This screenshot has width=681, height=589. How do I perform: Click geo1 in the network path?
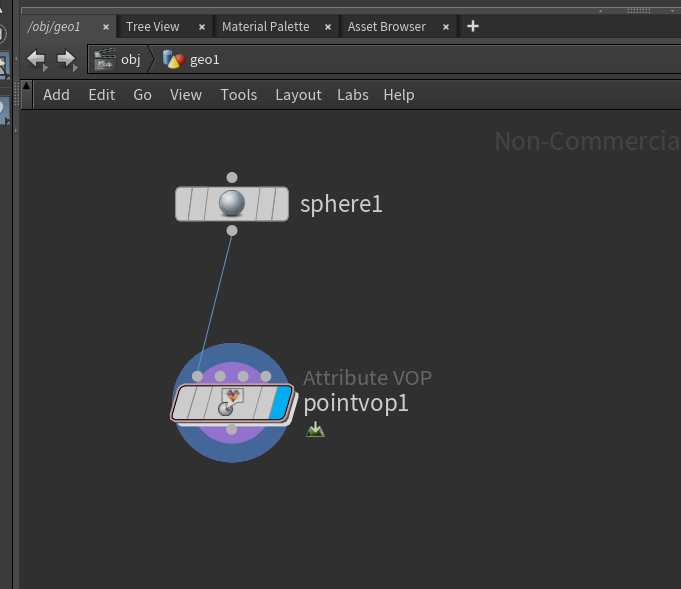205,60
